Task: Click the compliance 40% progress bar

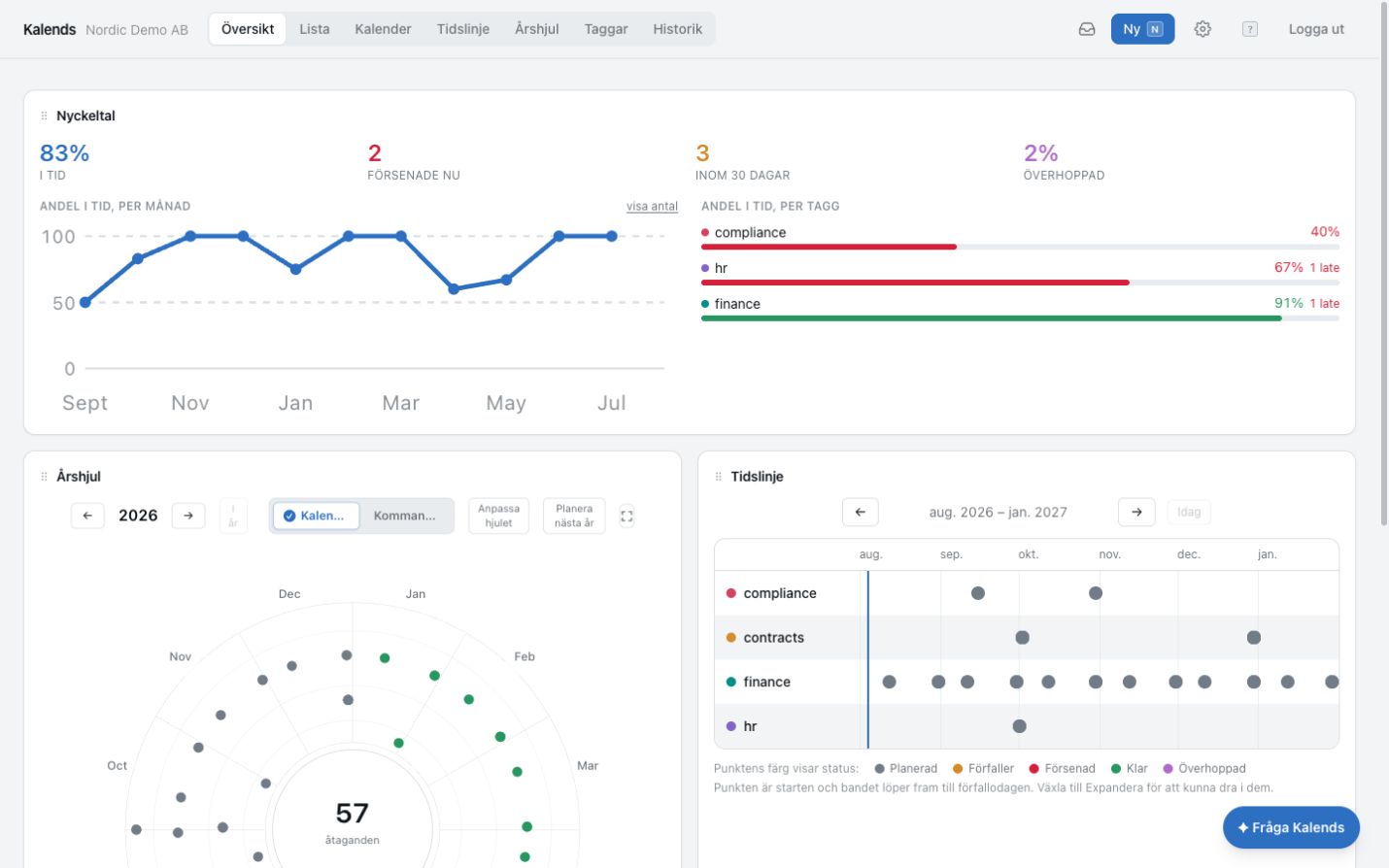Action: (x=1020, y=247)
